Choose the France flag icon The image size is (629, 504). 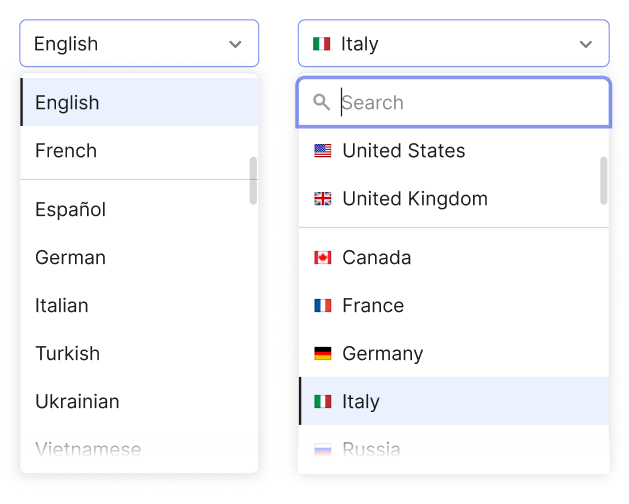click(x=323, y=306)
